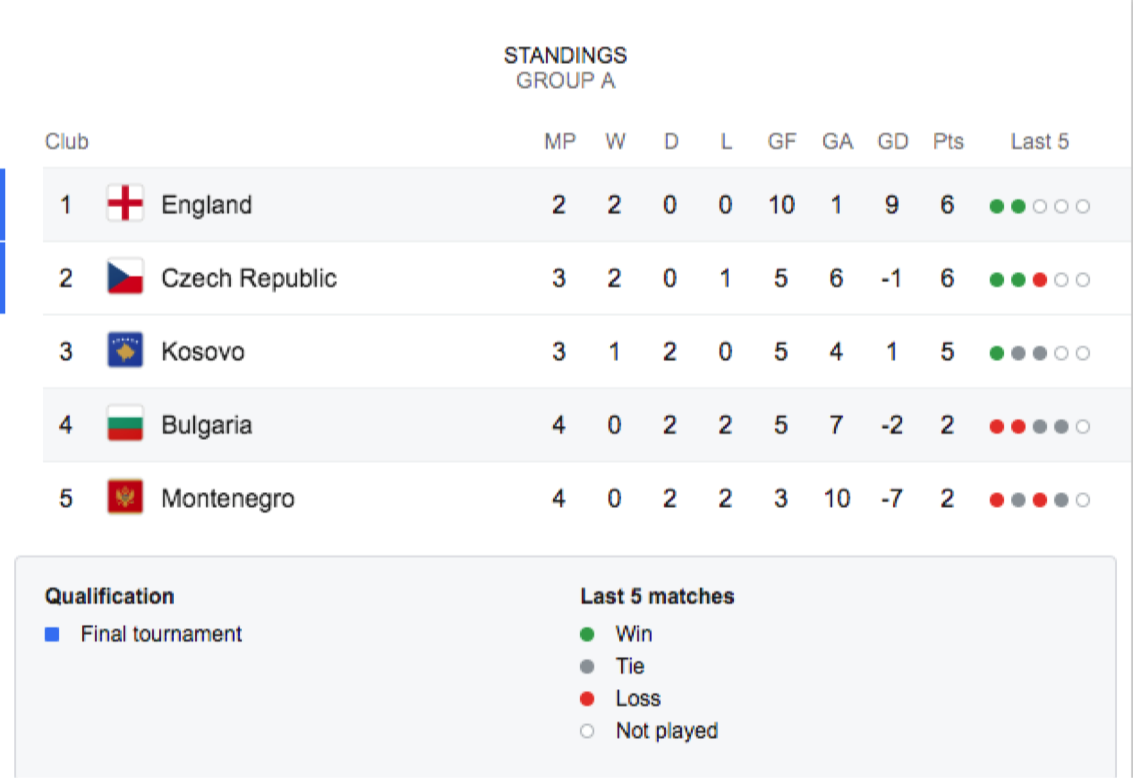Click the England flag icon
This screenshot has height=778, width=1133.
(x=125, y=203)
